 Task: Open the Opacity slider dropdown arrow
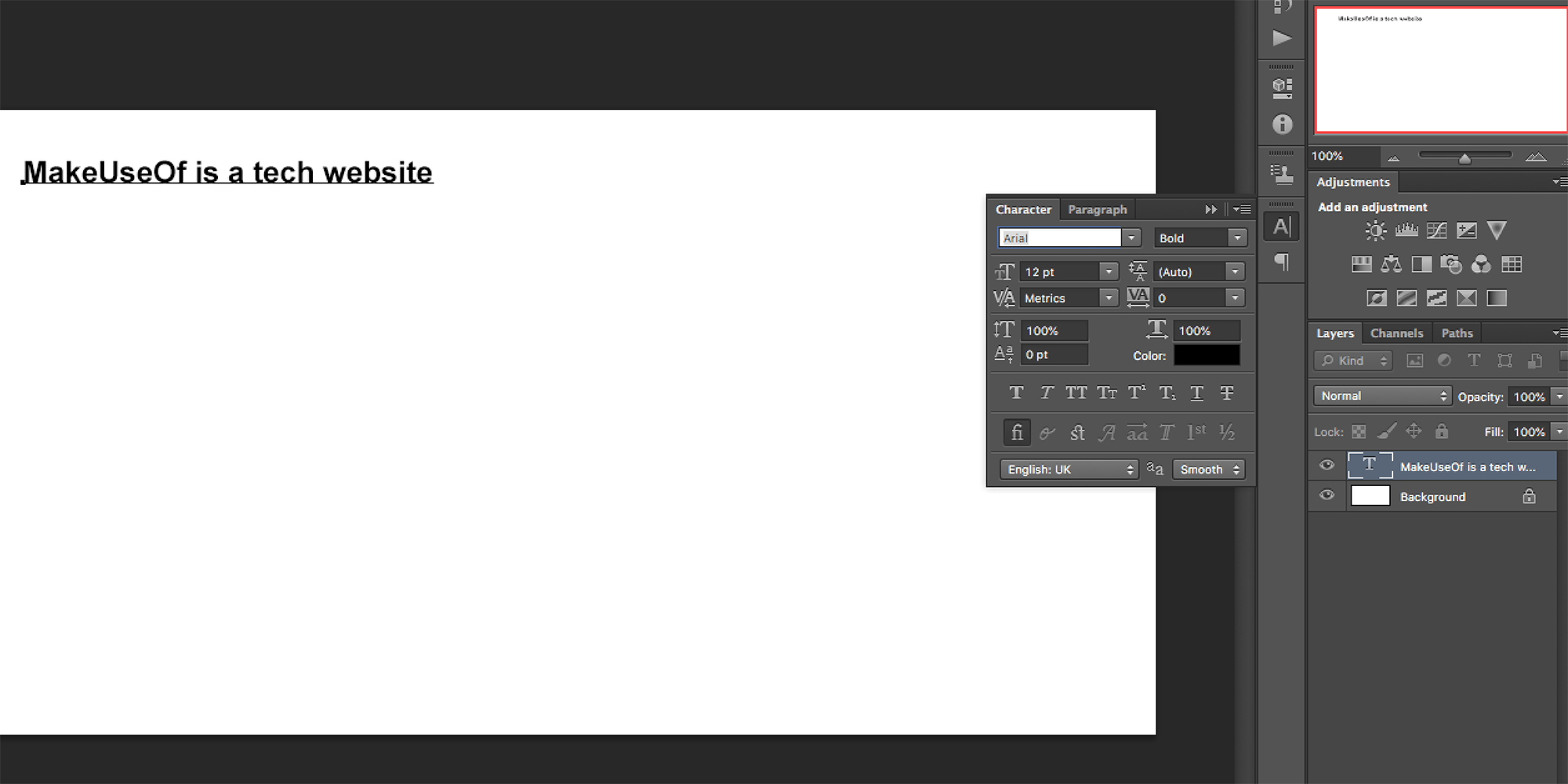(1559, 397)
